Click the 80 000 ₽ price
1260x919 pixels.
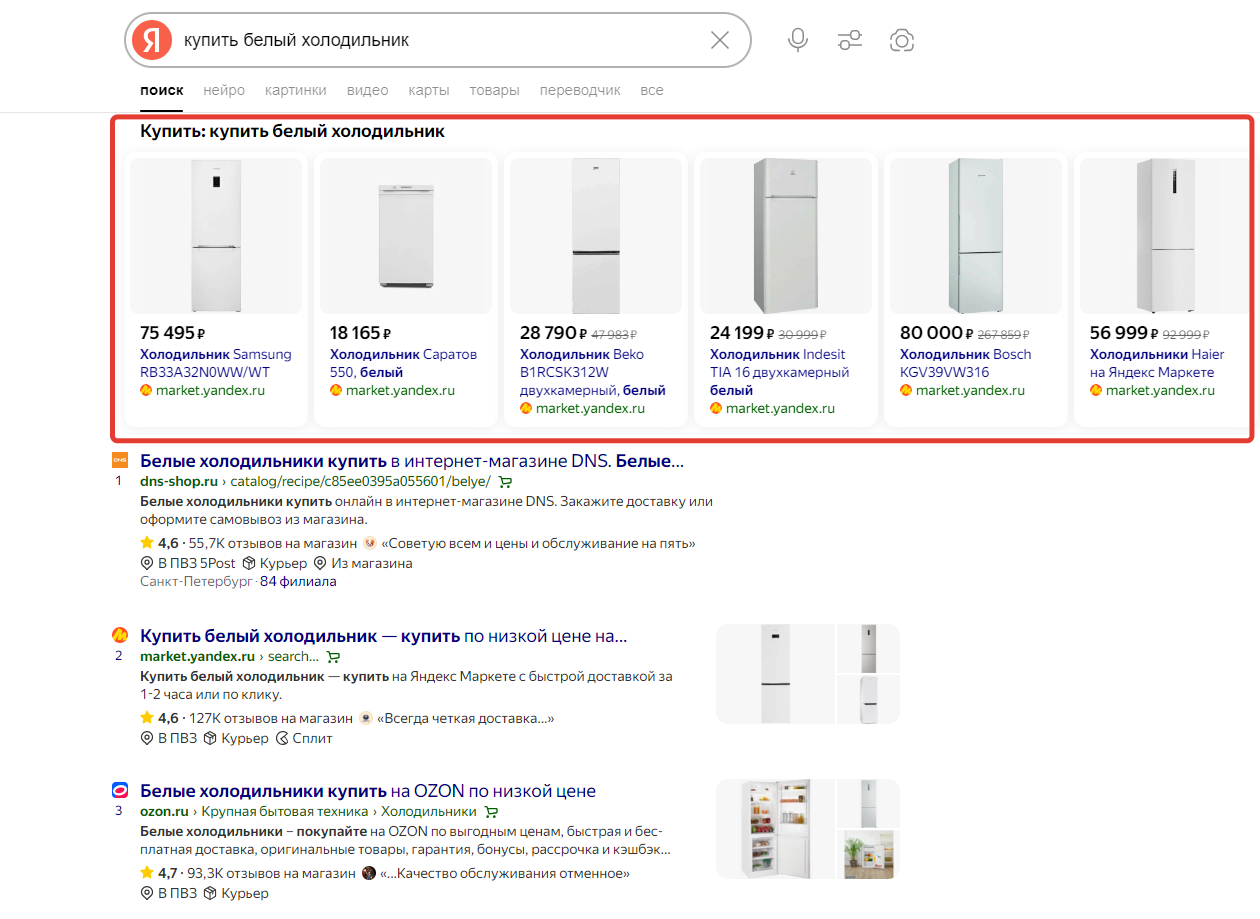(937, 333)
